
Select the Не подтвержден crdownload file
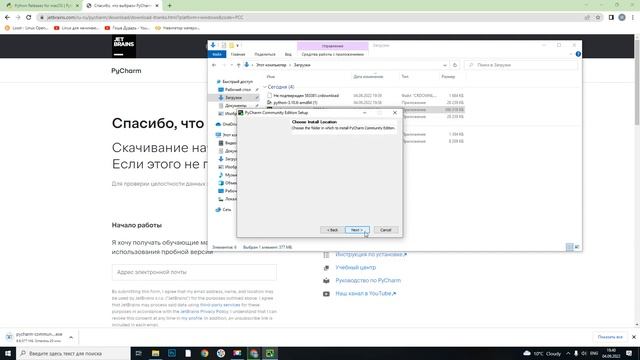click(306, 96)
